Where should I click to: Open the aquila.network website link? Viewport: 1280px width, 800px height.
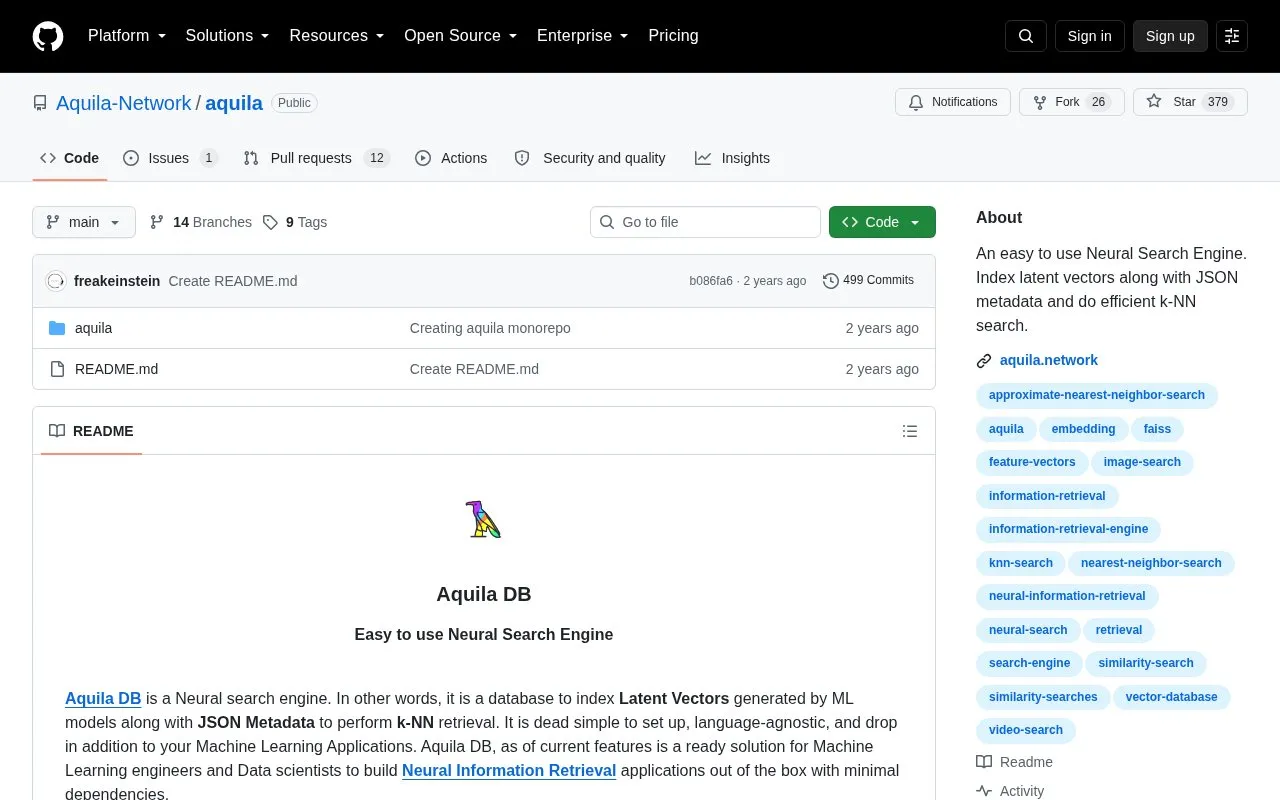(x=1048, y=360)
